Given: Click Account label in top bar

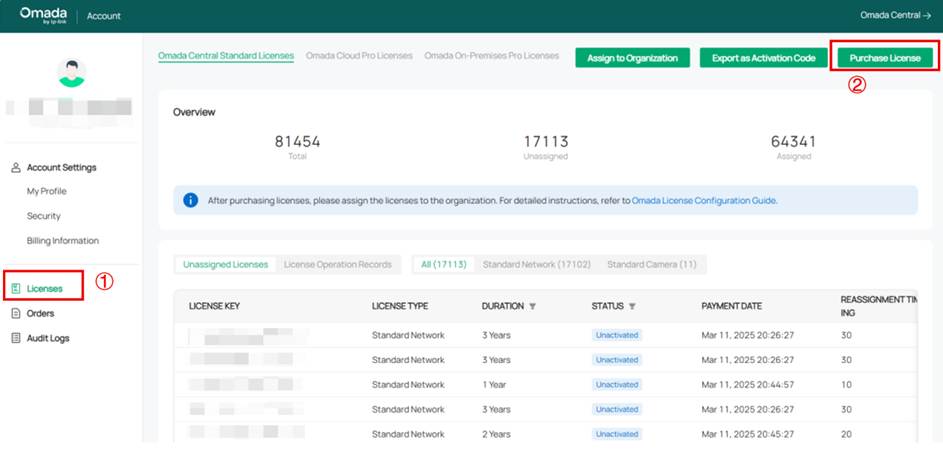Looking at the screenshot, I should [x=103, y=16].
